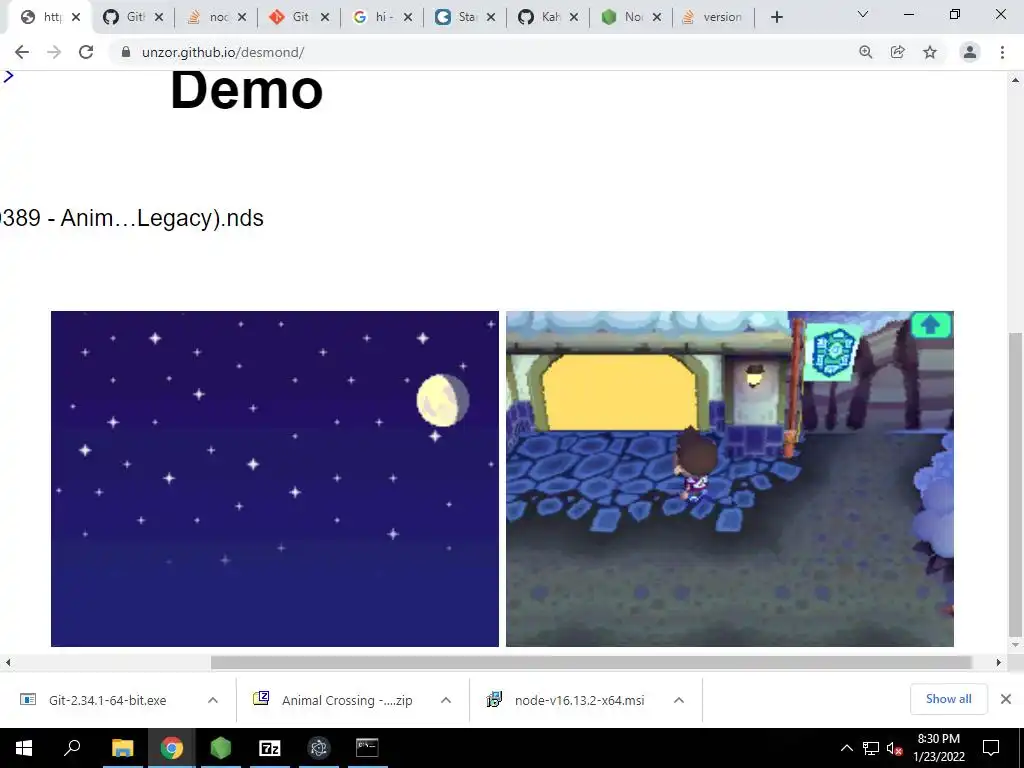Open the Git-2.34.1-64-bit.exe download
The height and width of the screenshot is (768, 1024).
107,700
